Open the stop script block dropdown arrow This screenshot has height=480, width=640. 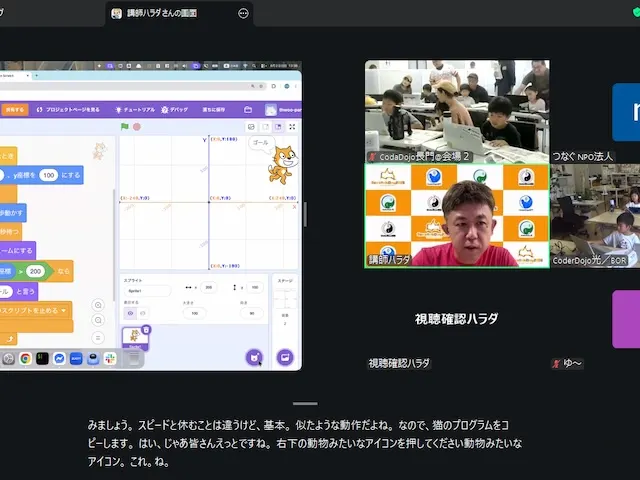pyautogui.click(x=64, y=311)
